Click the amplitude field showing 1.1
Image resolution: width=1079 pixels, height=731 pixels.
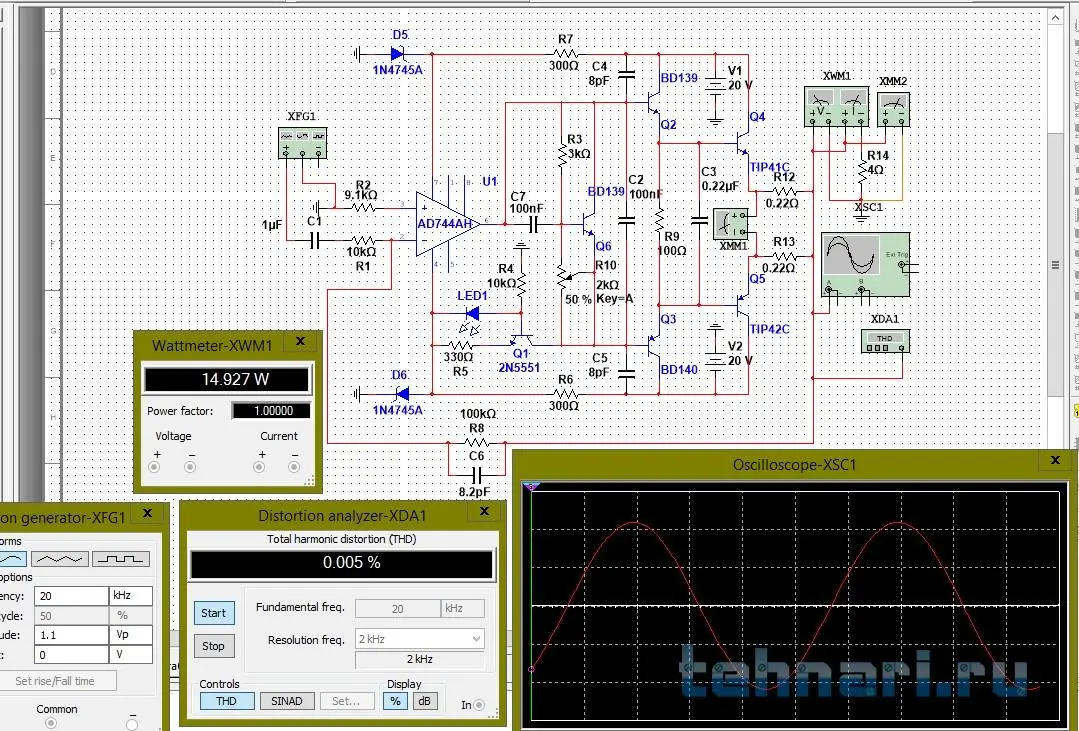click(72, 635)
